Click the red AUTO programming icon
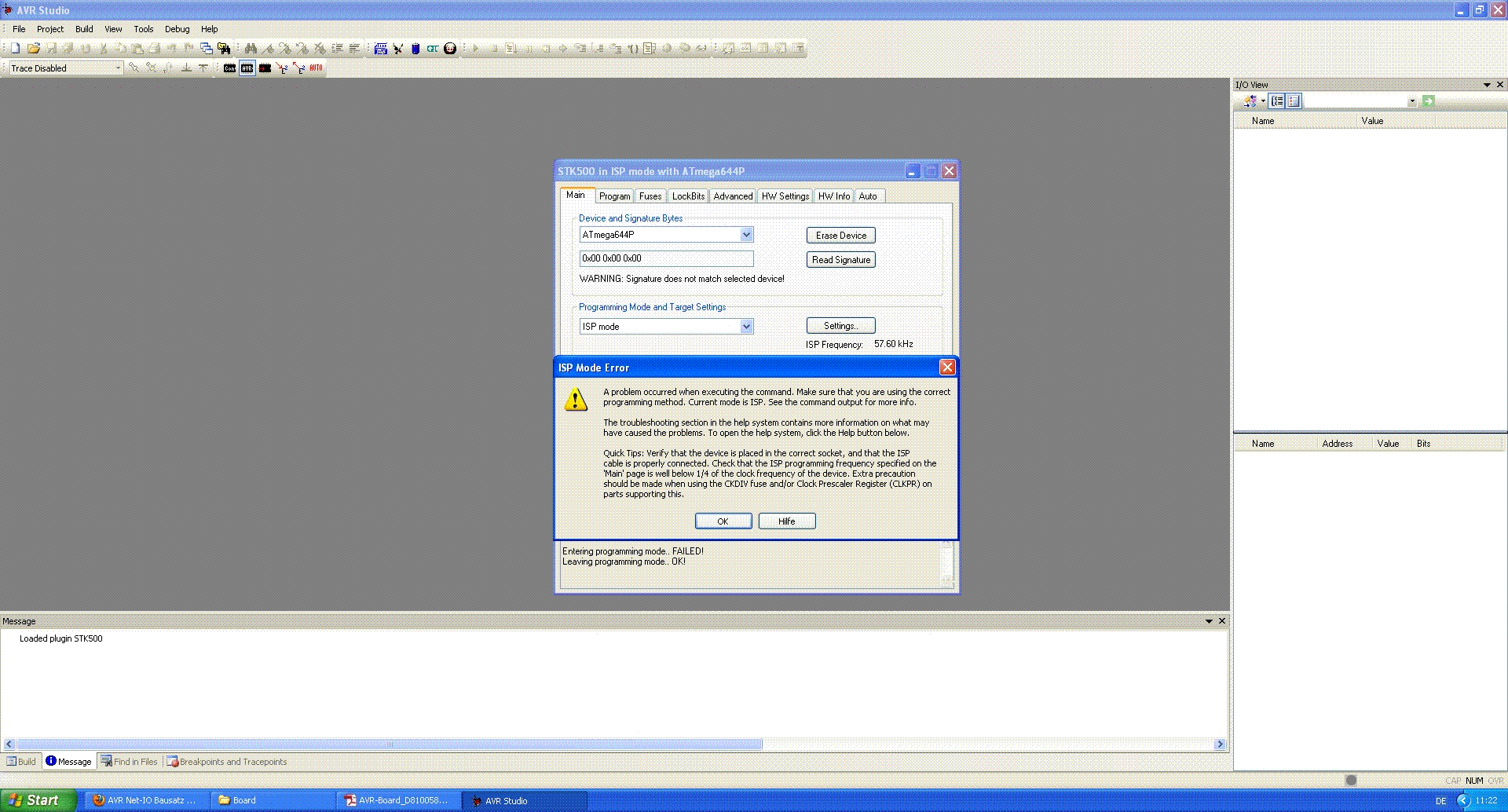Viewport: 1508px width, 812px height. click(x=316, y=68)
